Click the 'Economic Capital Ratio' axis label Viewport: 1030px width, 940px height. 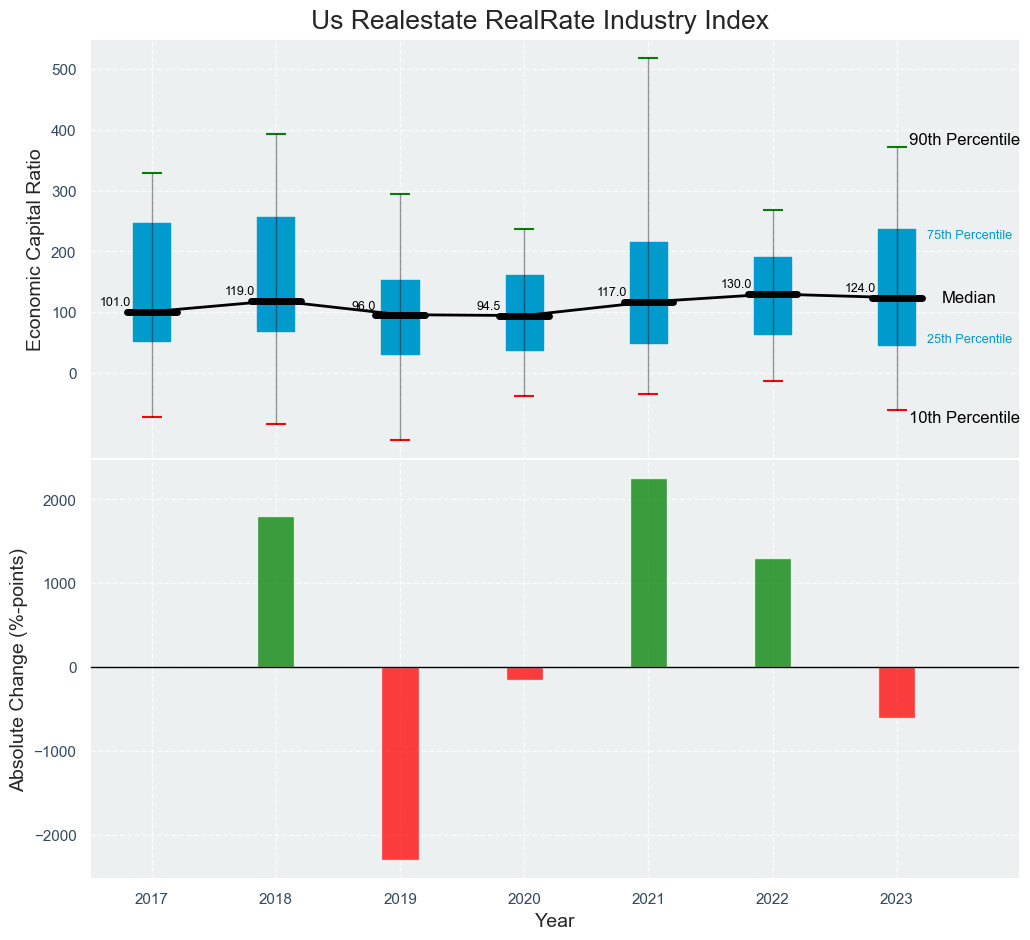tap(34, 250)
